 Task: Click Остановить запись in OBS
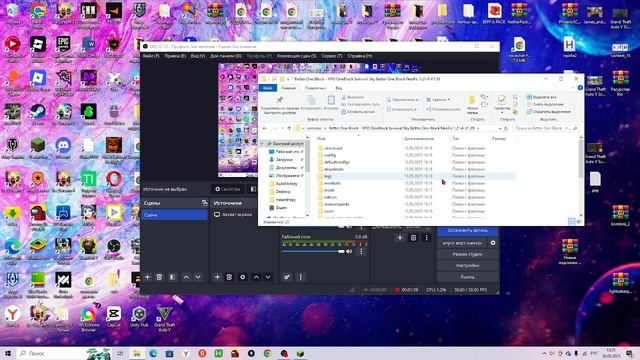tap(467, 231)
